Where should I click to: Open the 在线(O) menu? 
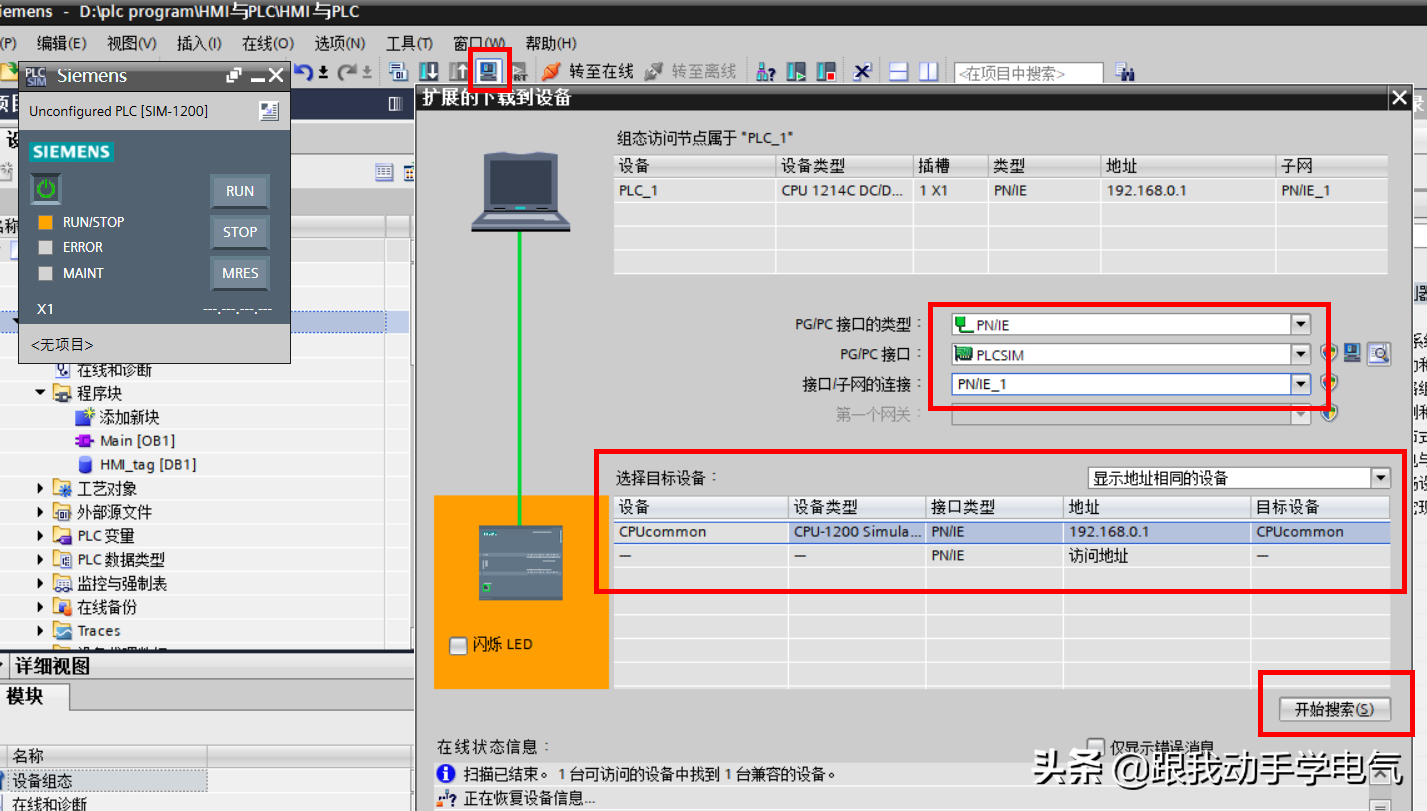pyautogui.click(x=267, y=43)
